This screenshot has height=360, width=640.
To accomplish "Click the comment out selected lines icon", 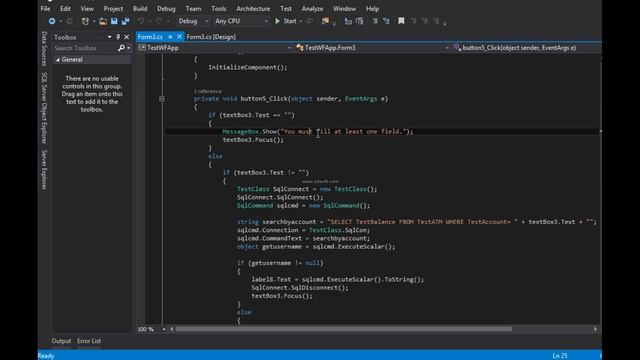I will pyautogui.click(x=375, y=21).
